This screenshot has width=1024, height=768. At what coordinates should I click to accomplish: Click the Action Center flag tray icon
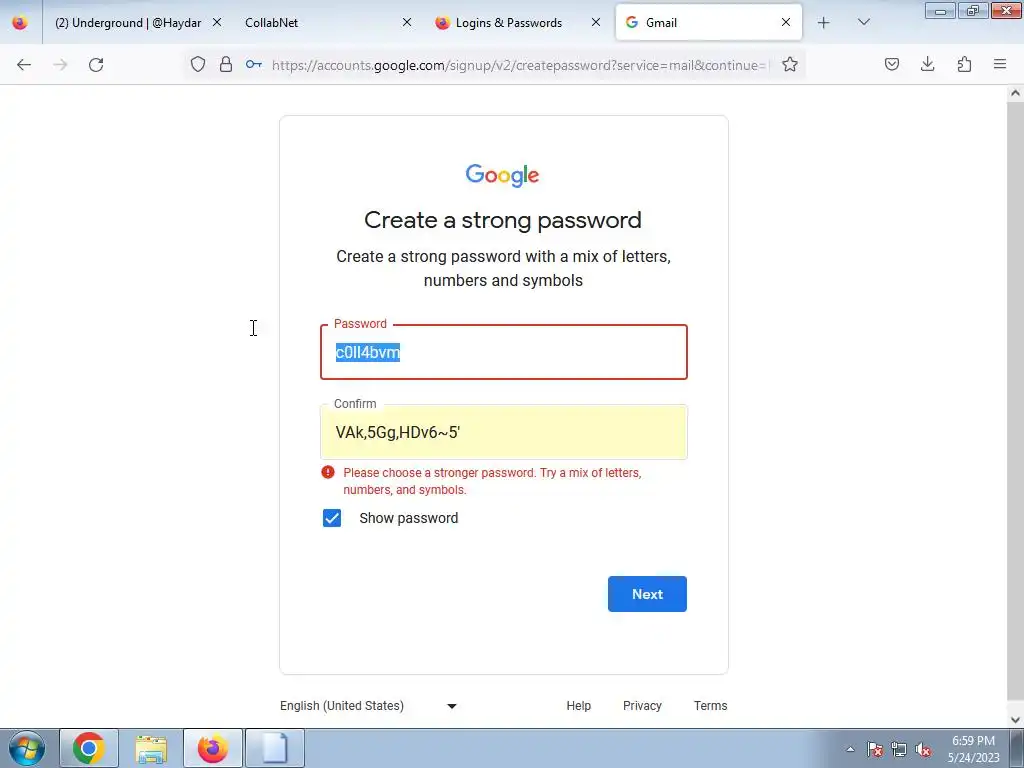875,749
